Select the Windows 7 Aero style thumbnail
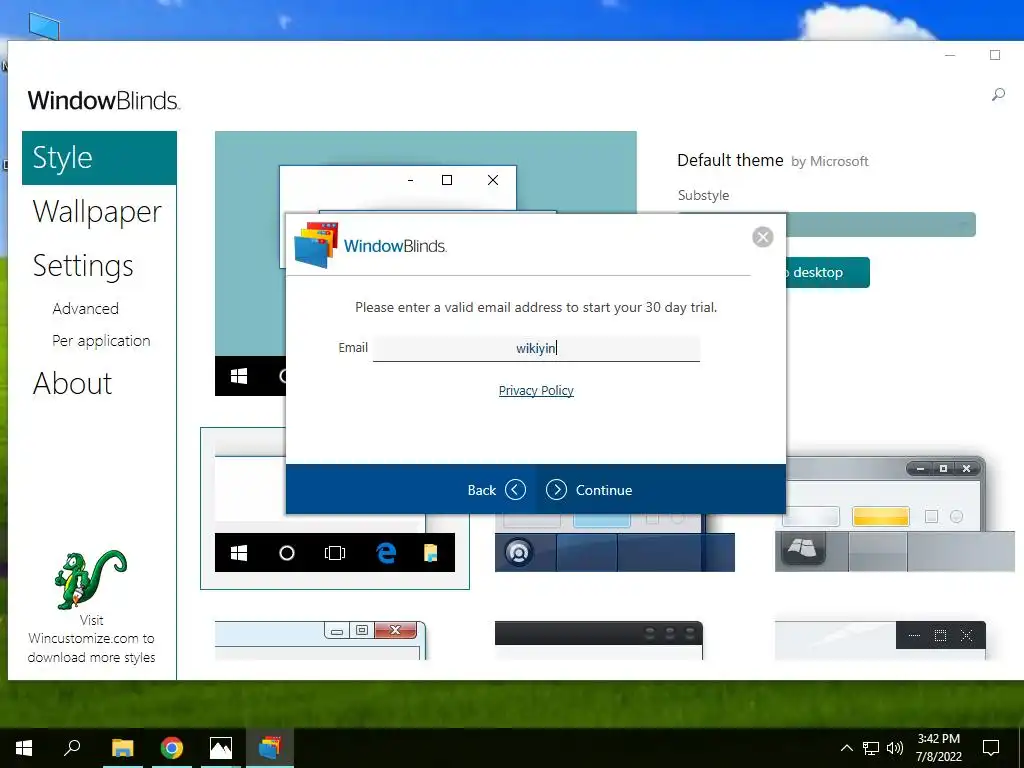 (x=321, y=640)
